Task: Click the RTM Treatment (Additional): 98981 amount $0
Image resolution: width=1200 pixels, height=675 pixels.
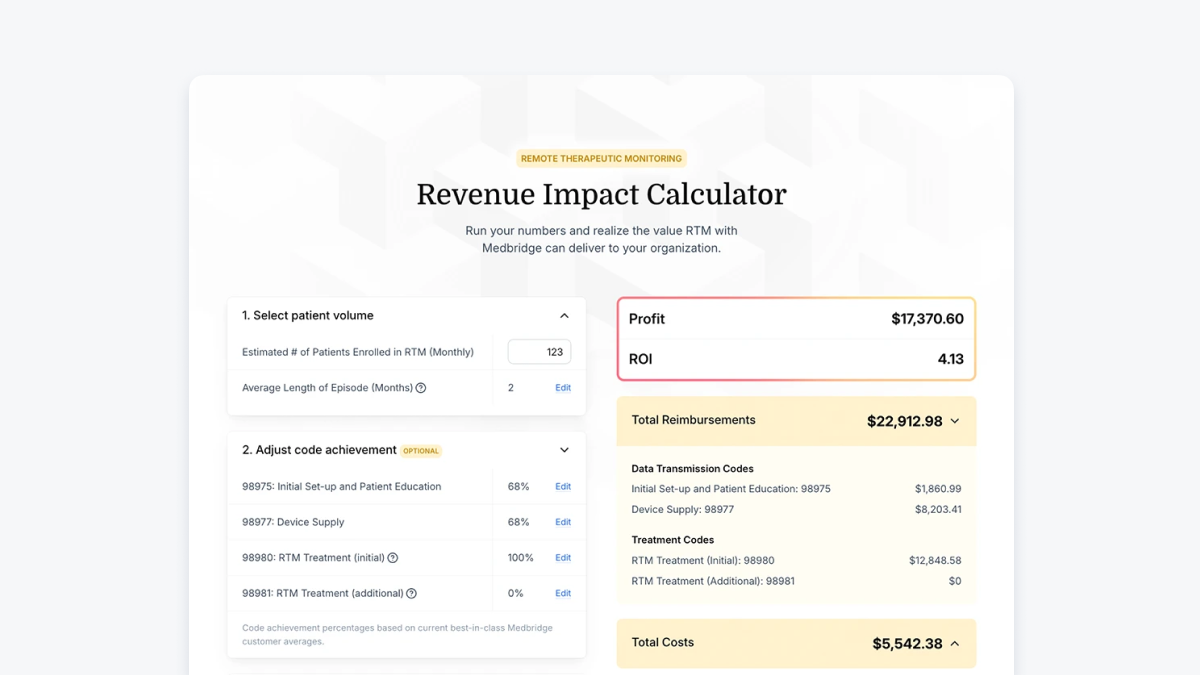Action: point(955,581)
